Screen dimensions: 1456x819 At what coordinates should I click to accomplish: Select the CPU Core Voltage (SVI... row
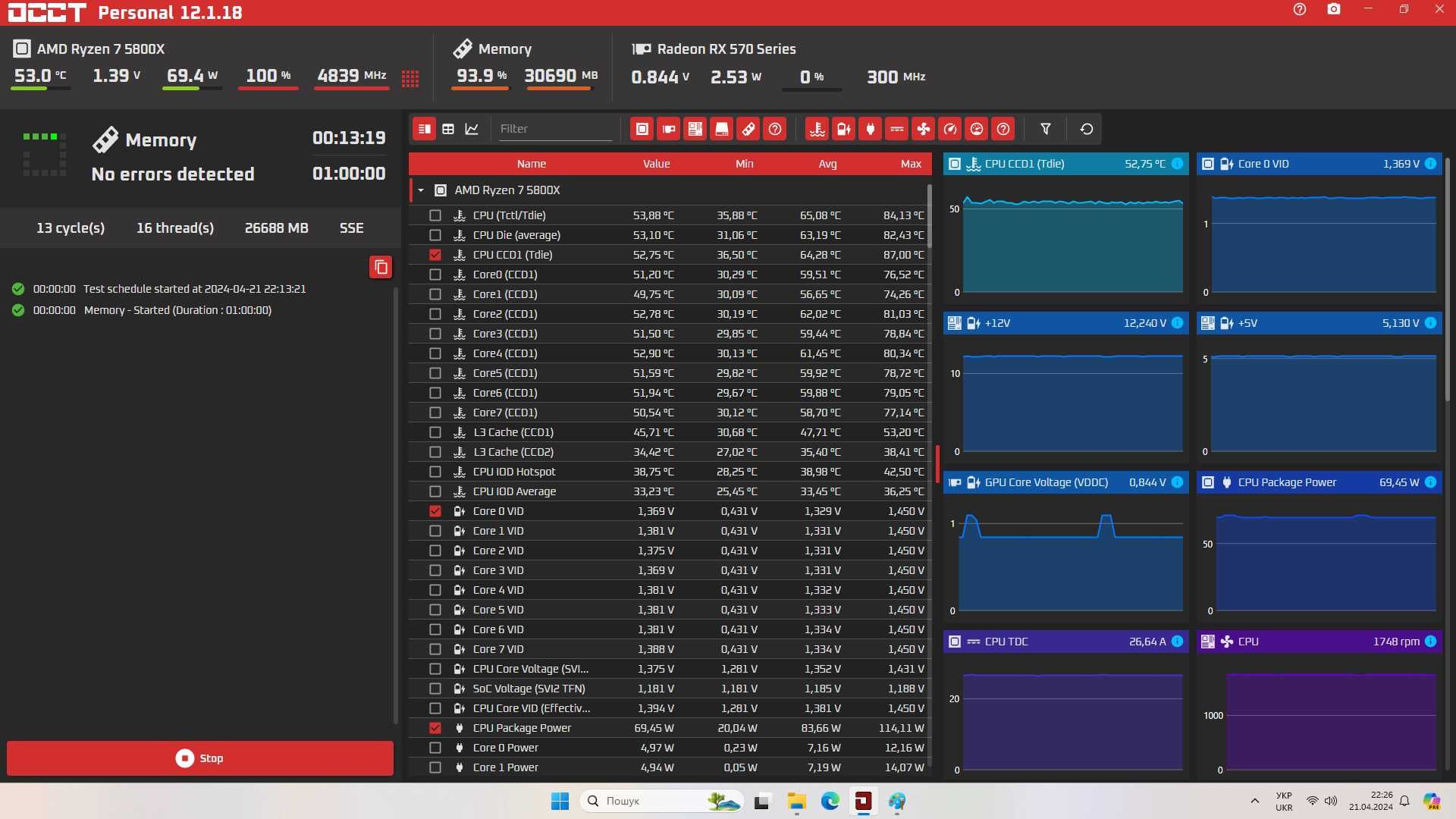670,669
